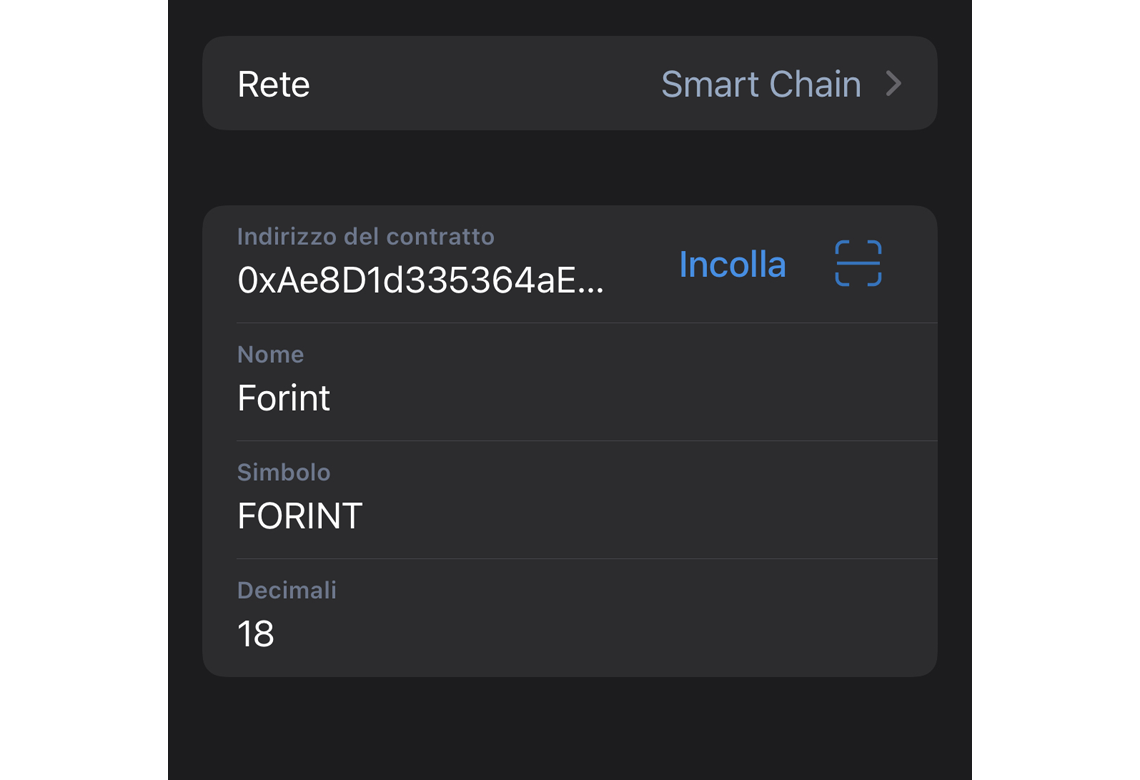Place cursor after the Forint name text
The height and width of the screenshot is (780, 1140).
[x=332, y=398]
